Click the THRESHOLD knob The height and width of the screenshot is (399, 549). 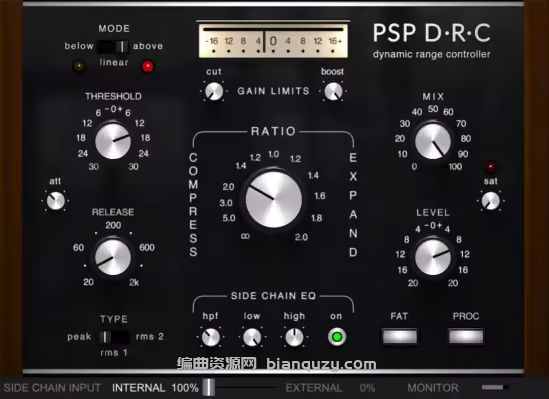(113, 141)
